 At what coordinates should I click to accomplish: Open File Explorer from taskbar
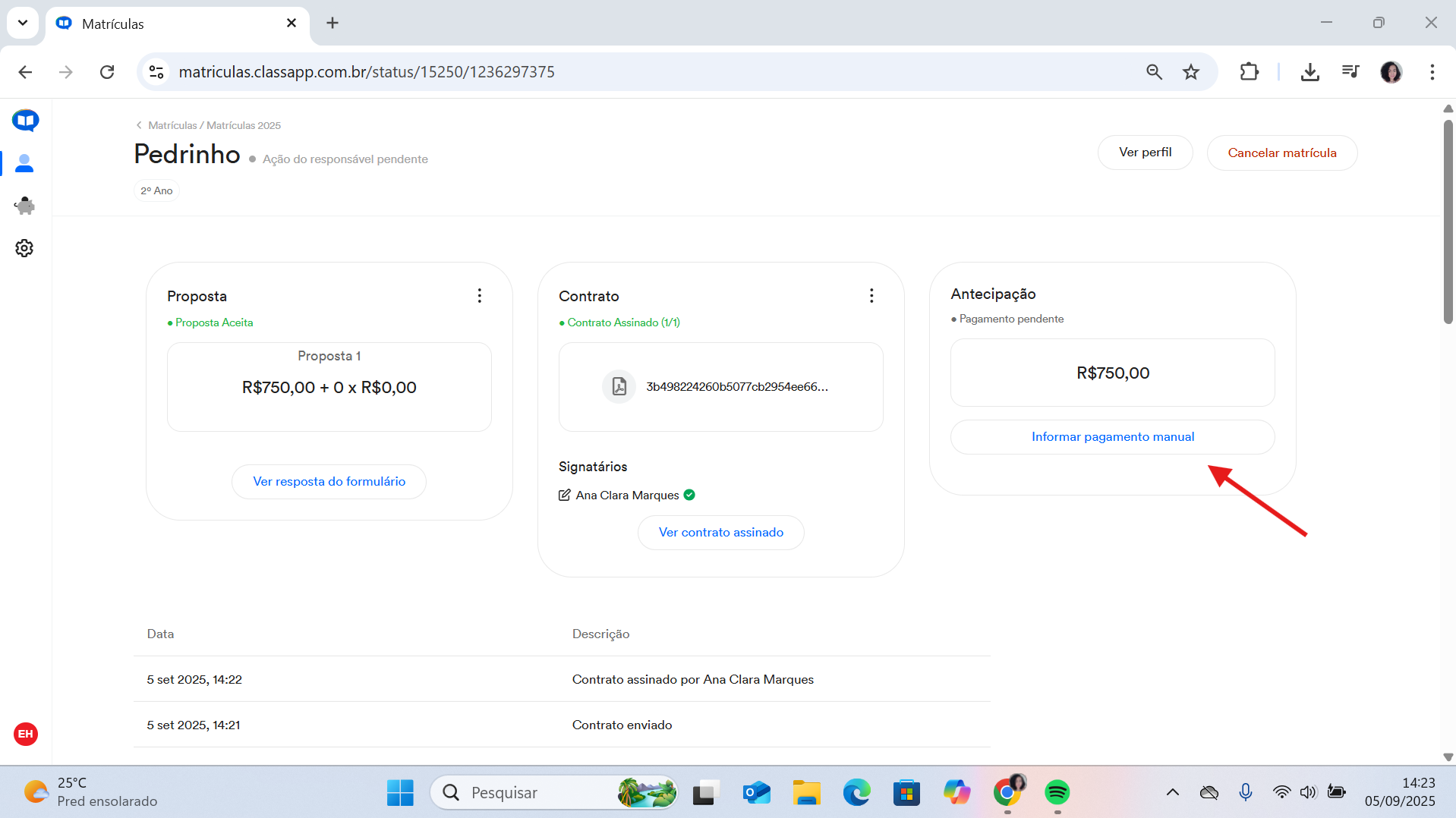click(807, 793)
